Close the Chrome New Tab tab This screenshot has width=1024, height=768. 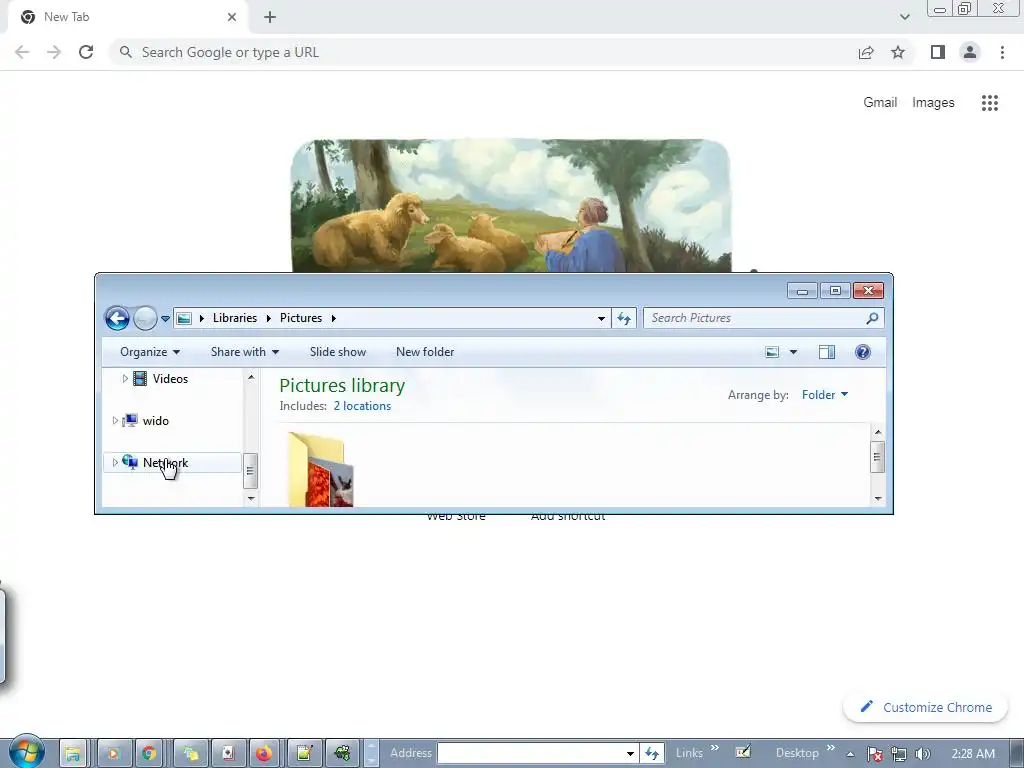pyautogui.click(x=232, y=17)
